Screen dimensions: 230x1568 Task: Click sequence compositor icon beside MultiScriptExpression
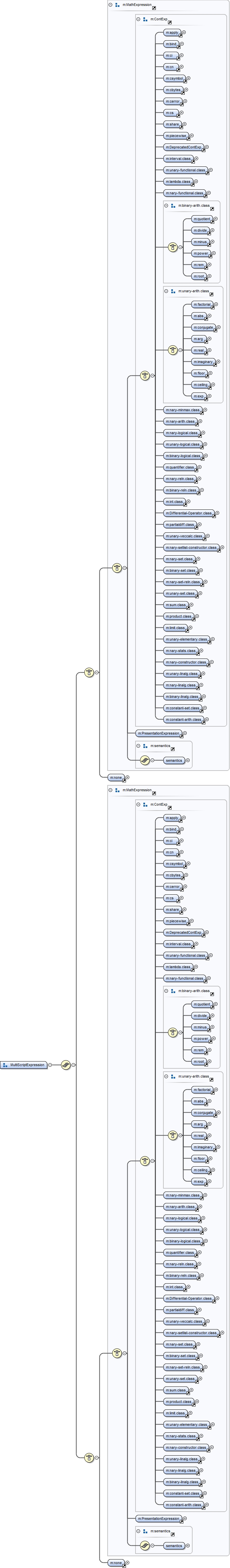coord(66,1065)
